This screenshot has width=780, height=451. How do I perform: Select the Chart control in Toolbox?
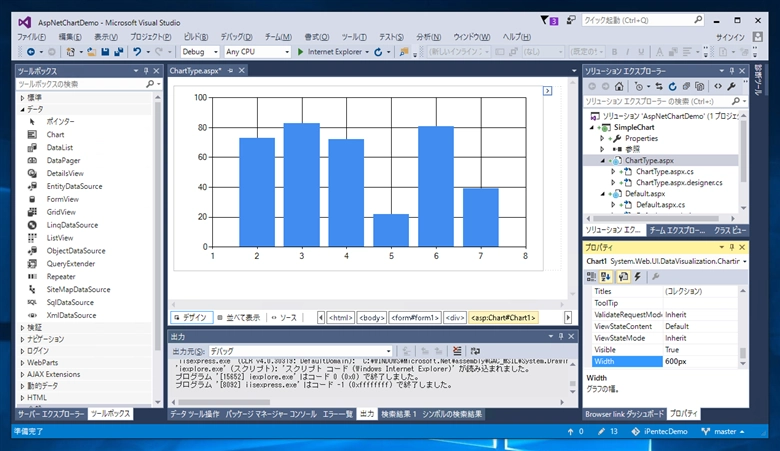(55, 135)
